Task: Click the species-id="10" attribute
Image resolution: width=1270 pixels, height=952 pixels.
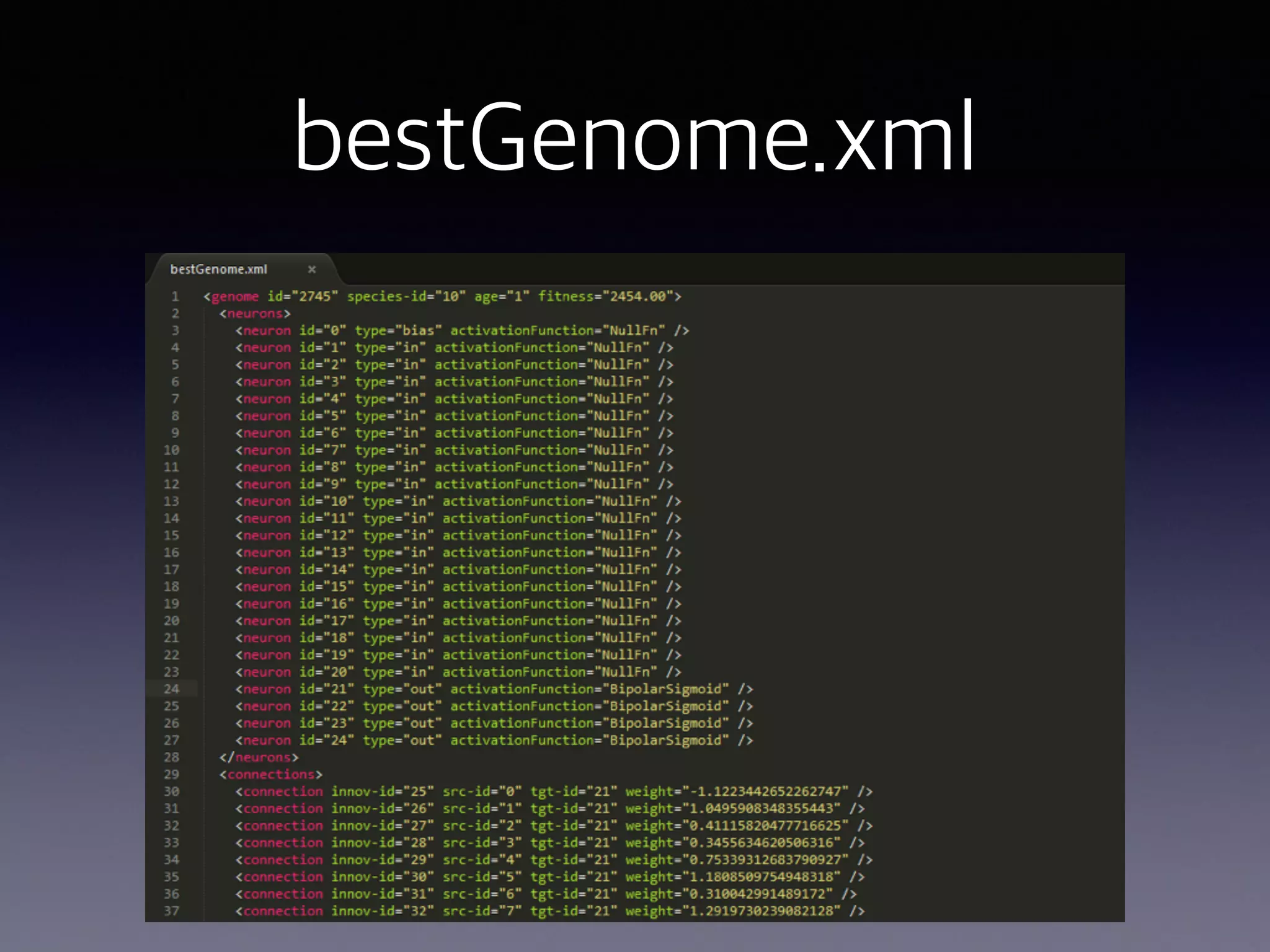Action: pyautogui.click(x=406, y=297)
